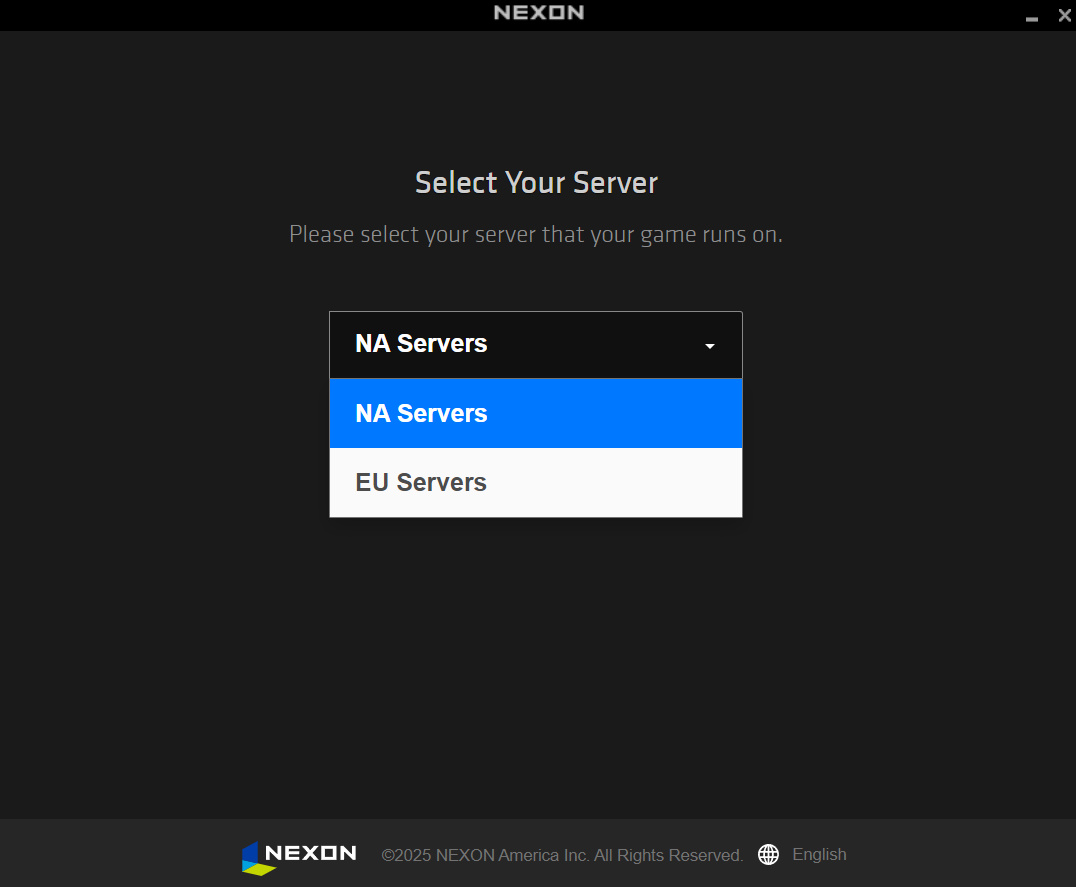This screenshot has height=887, width=1076.
Task: Collapse the NA Servers dropdown box
Action: point(535,344)
